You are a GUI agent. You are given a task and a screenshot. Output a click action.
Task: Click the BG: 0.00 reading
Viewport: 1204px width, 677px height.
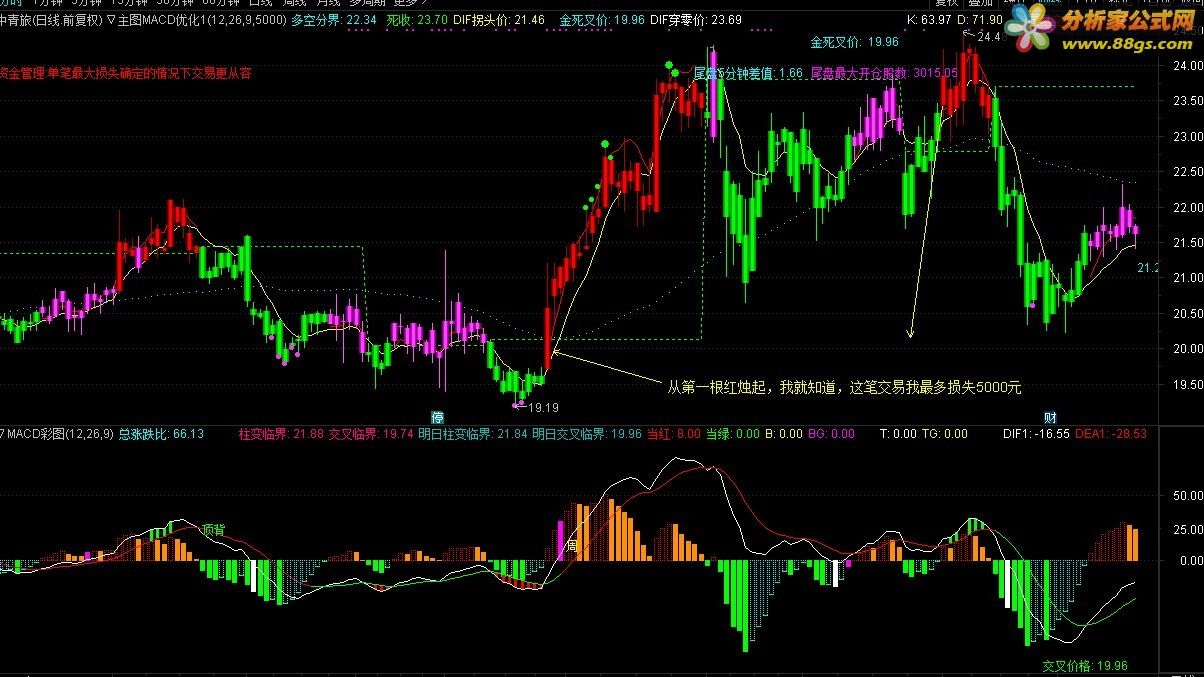pos(831,434)
